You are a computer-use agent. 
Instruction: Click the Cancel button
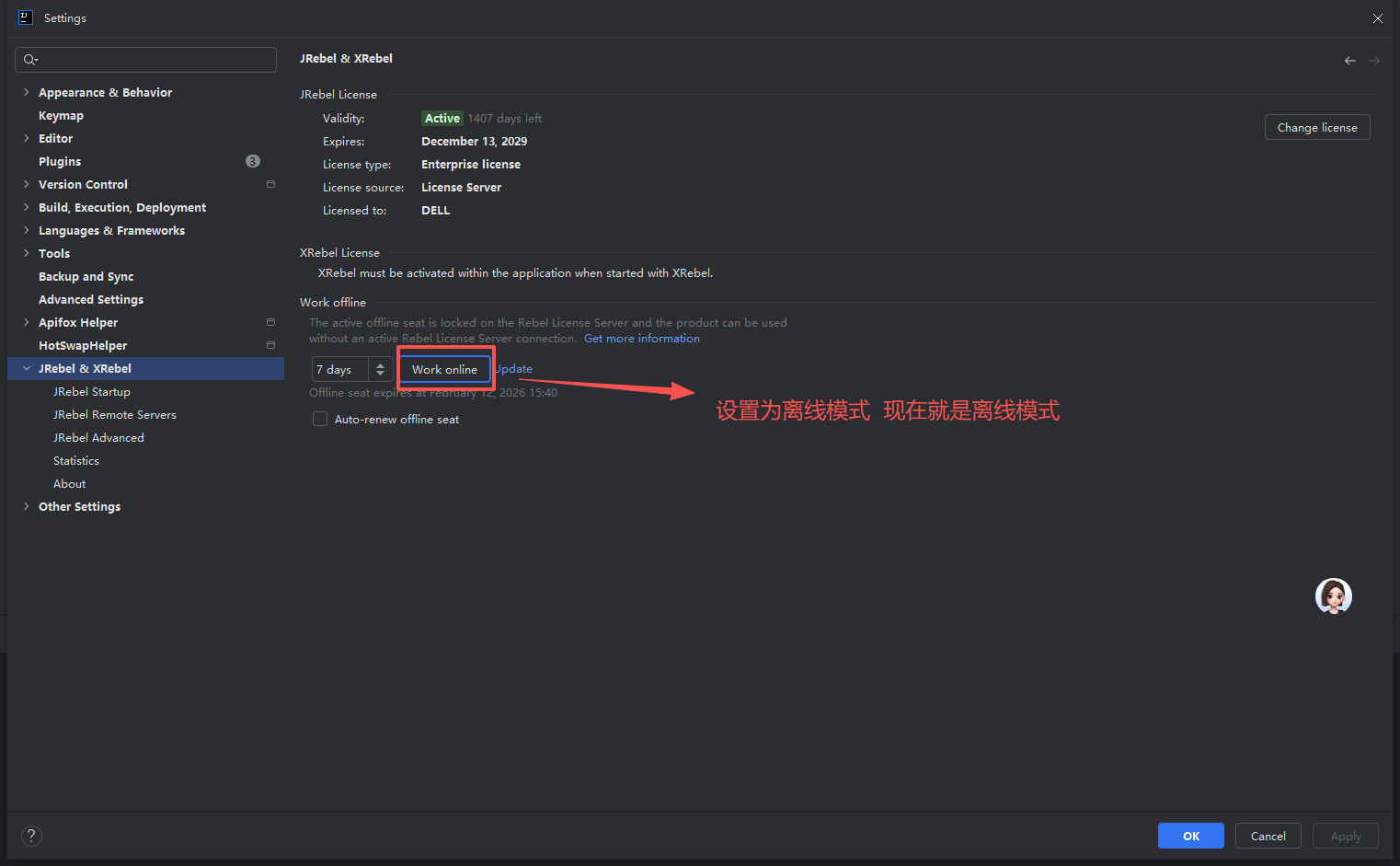point(1268,836)
